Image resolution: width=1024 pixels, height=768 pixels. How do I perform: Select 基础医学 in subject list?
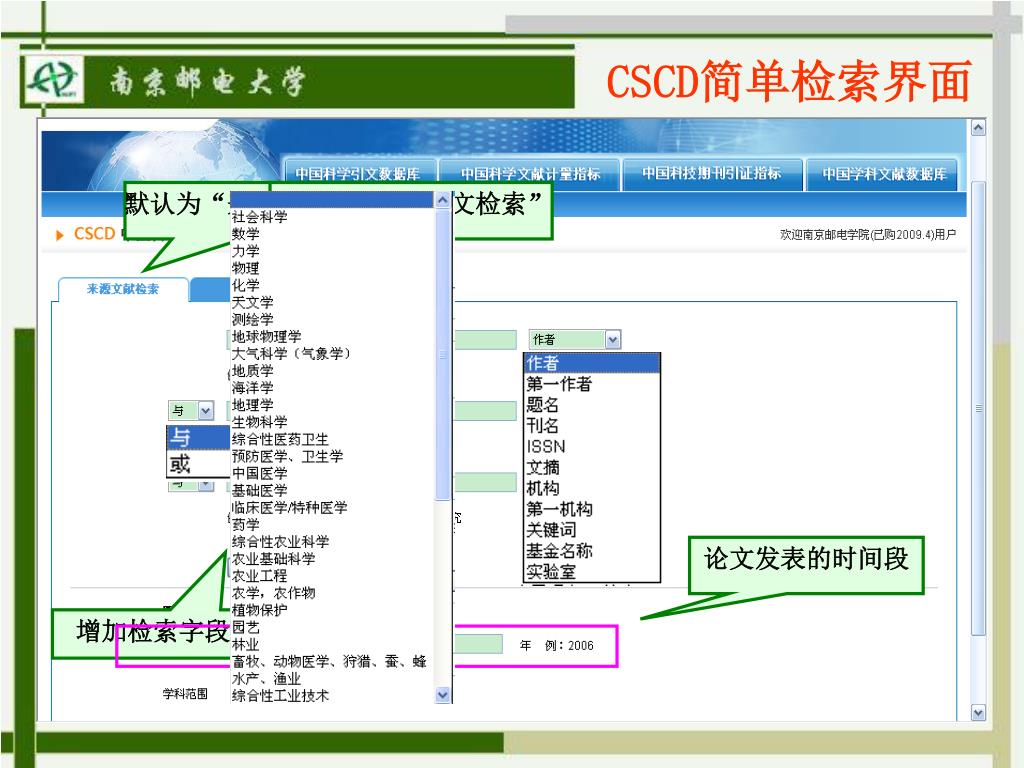click(332, 490)
